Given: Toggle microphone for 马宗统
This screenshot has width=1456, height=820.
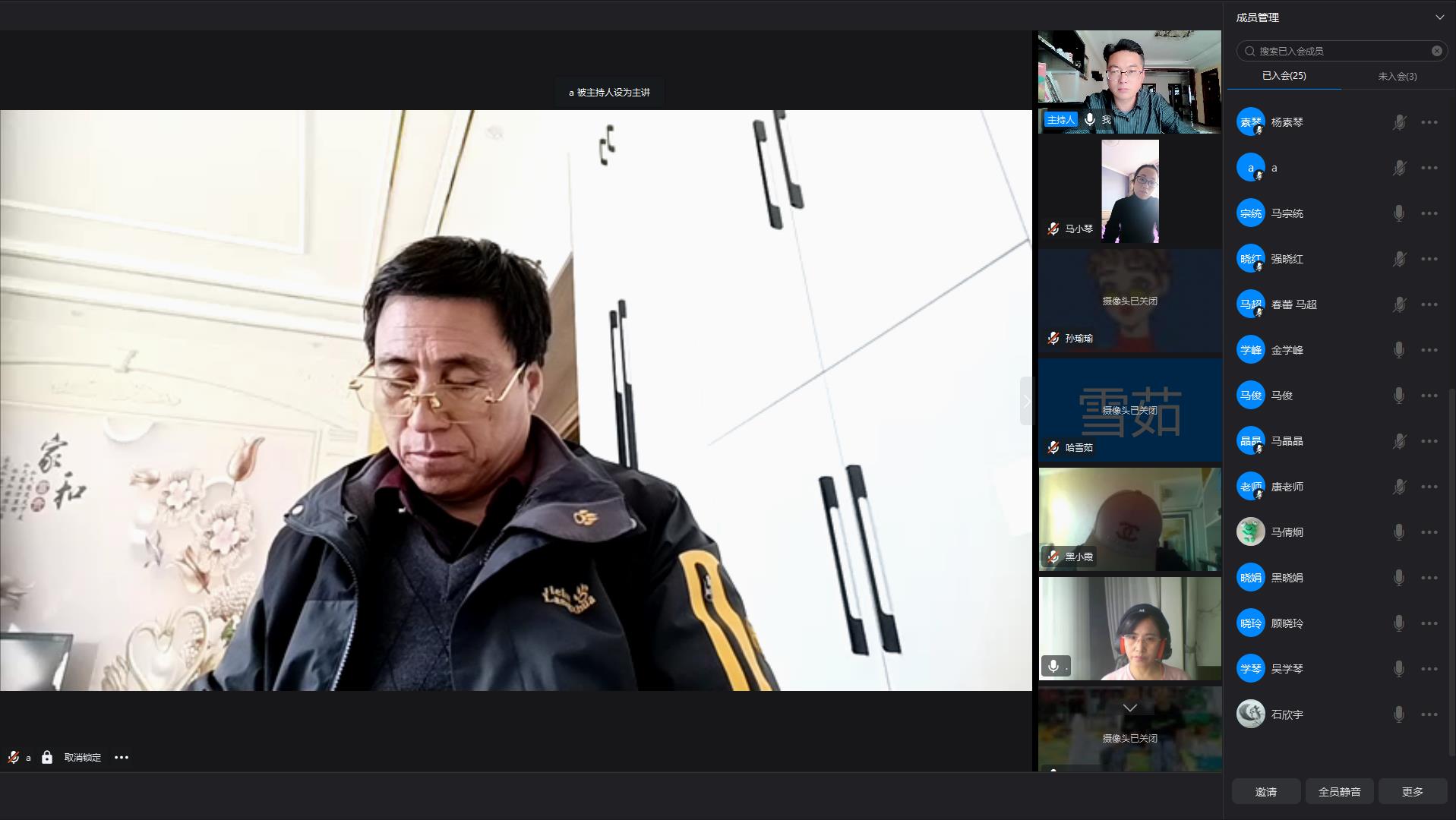Looking at the screenshot, I should (1398, 213).
